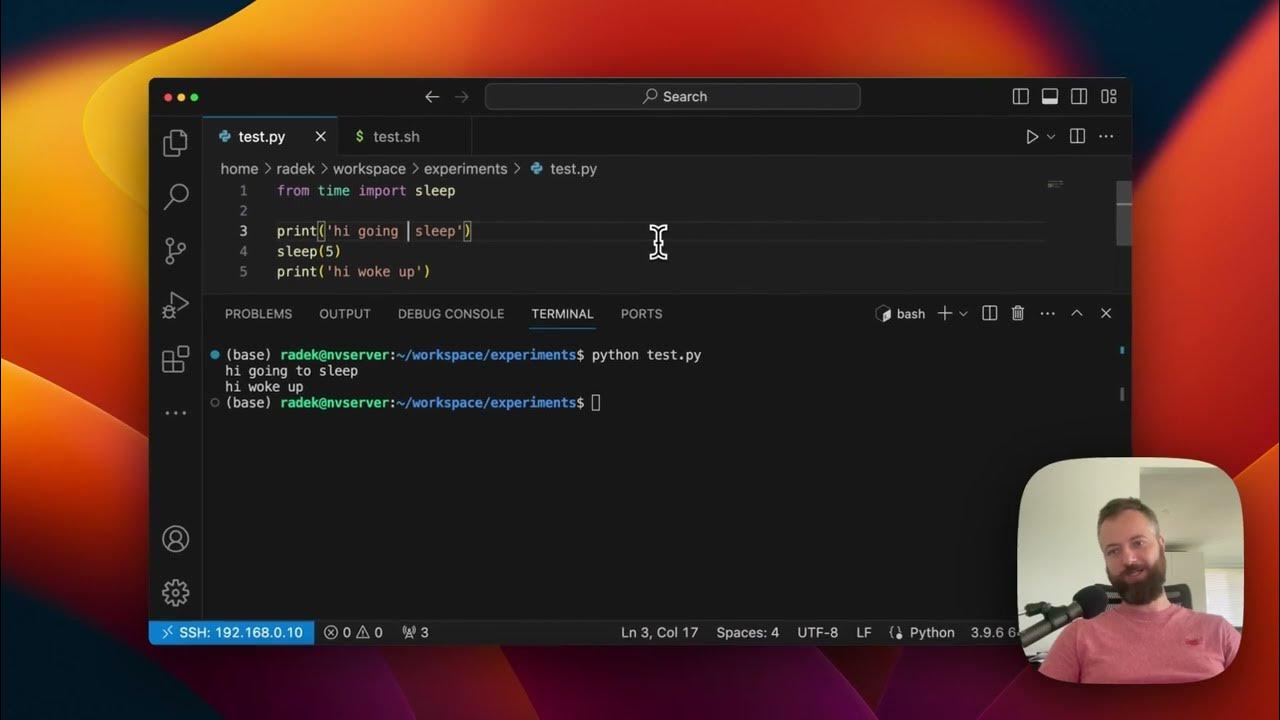
Task: Open the Source Control view
Action: [175, 251]
